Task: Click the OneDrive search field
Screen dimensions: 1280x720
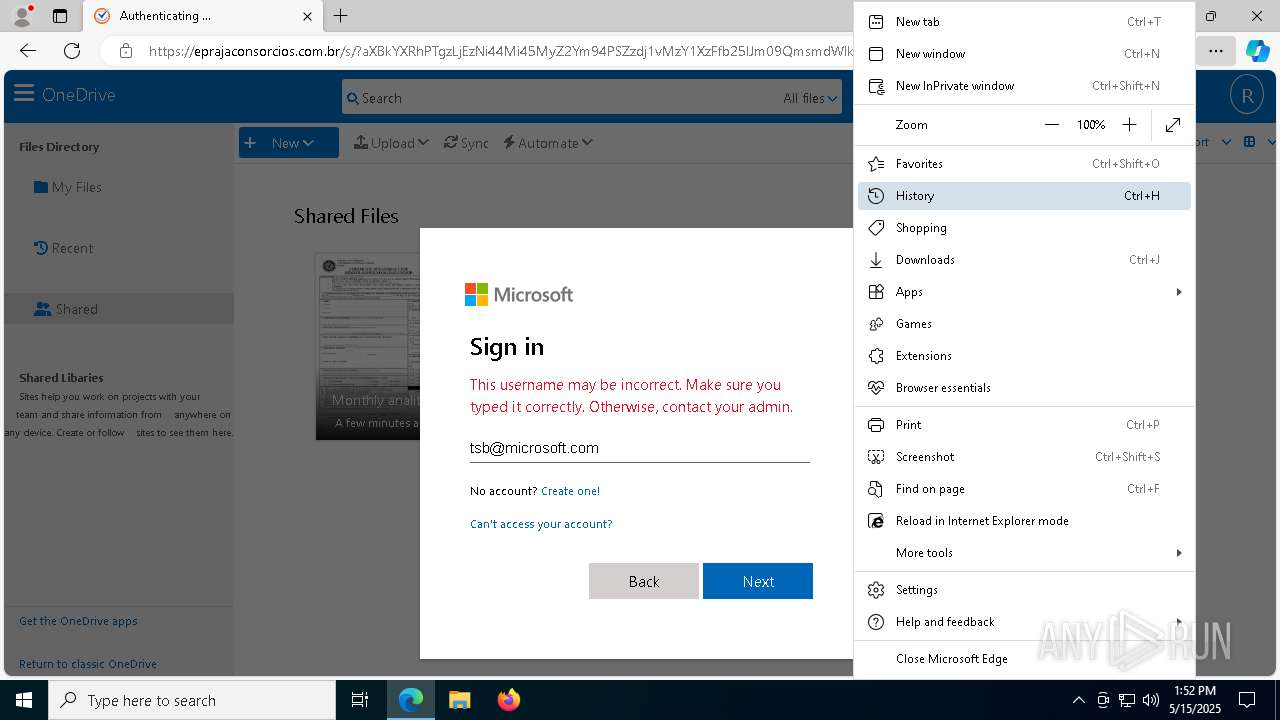Action: (x=560, y=98)
